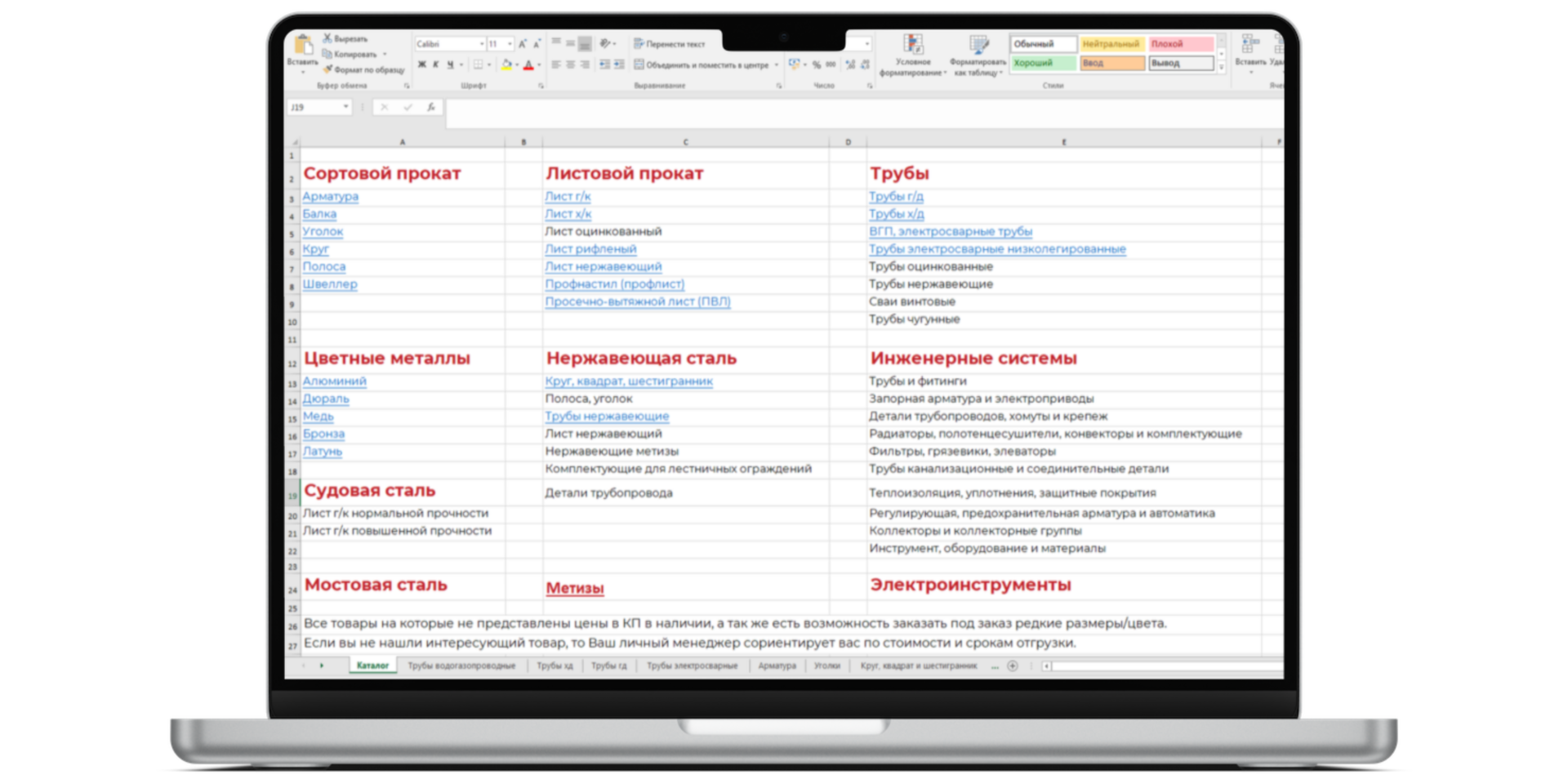Click the insert function fx icon
This screenshot has width=1568, height=784.
pos(430,107)
